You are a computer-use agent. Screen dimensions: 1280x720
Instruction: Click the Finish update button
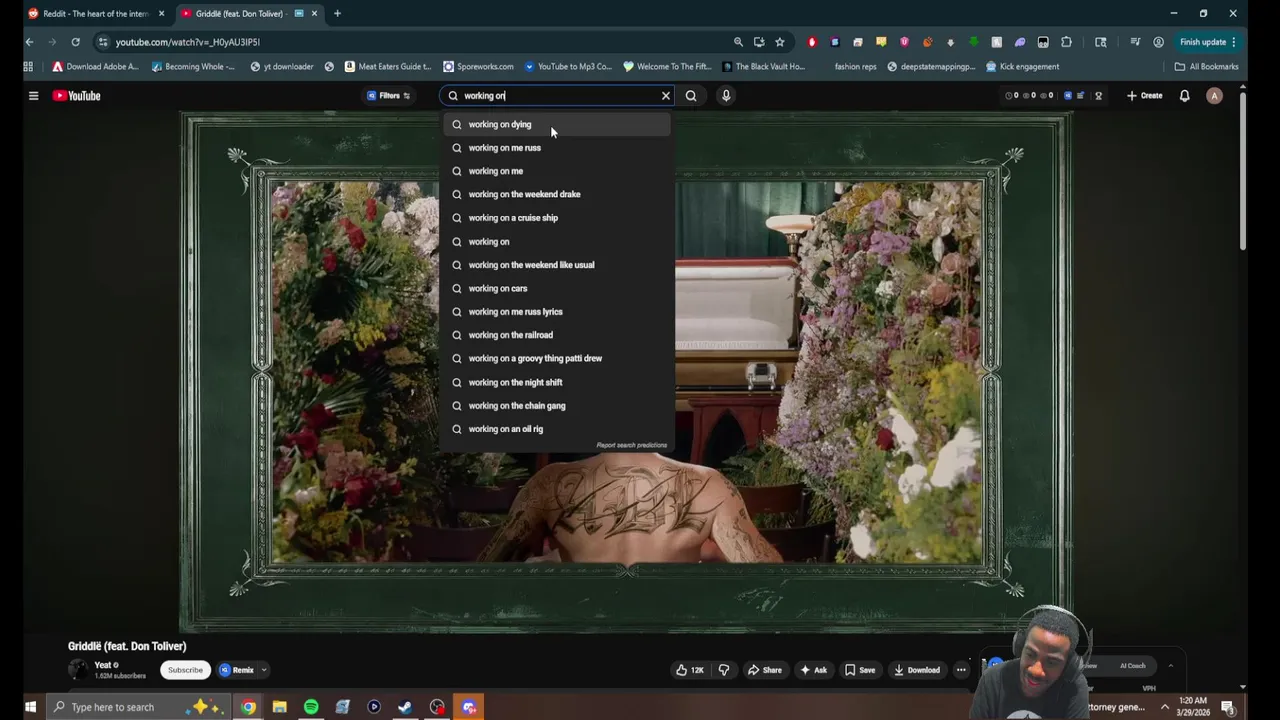pyautogui.click(x=1208, y=42)
